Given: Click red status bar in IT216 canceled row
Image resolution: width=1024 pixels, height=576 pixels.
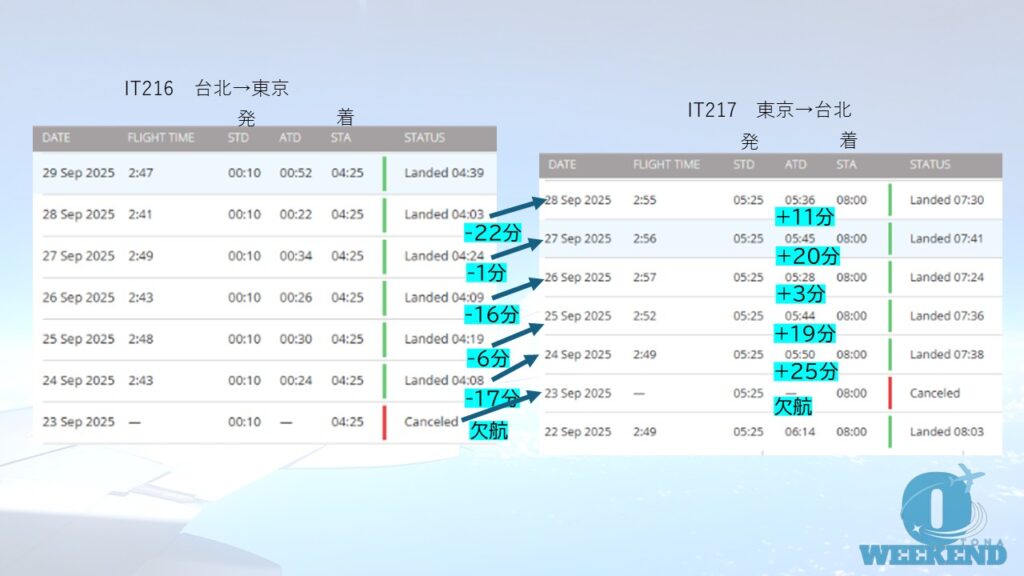Looking at the screenshot, I should [384, 422].
